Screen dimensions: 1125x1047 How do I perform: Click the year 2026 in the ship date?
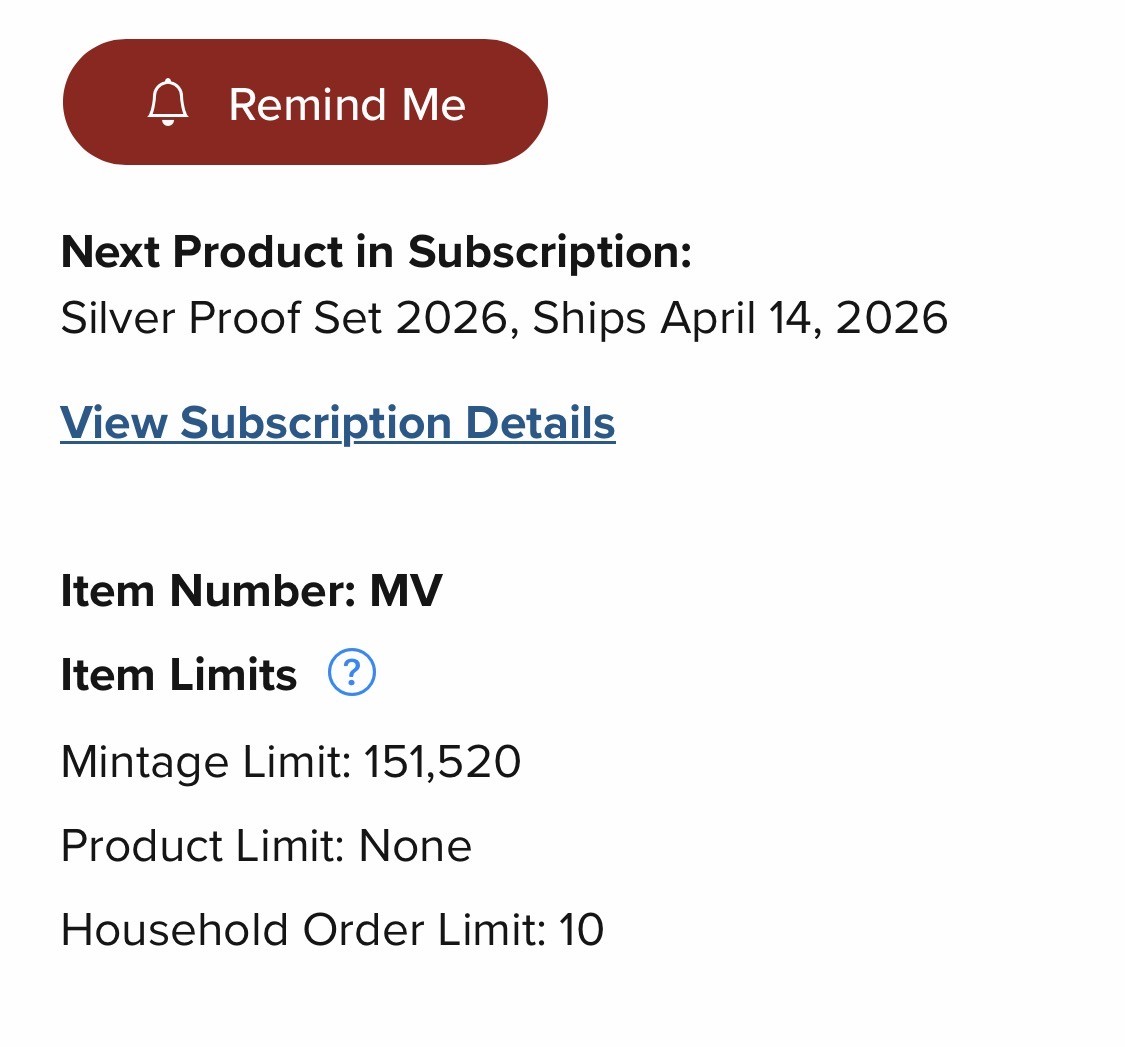click(x=892, y=318)
